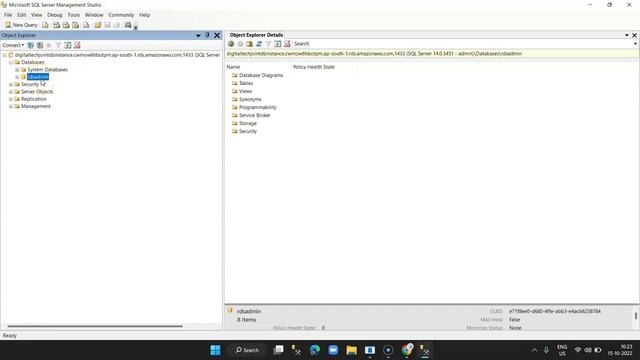640x360 pixels.
Task: Select the Tables folder in Details list
Action: 246,83
